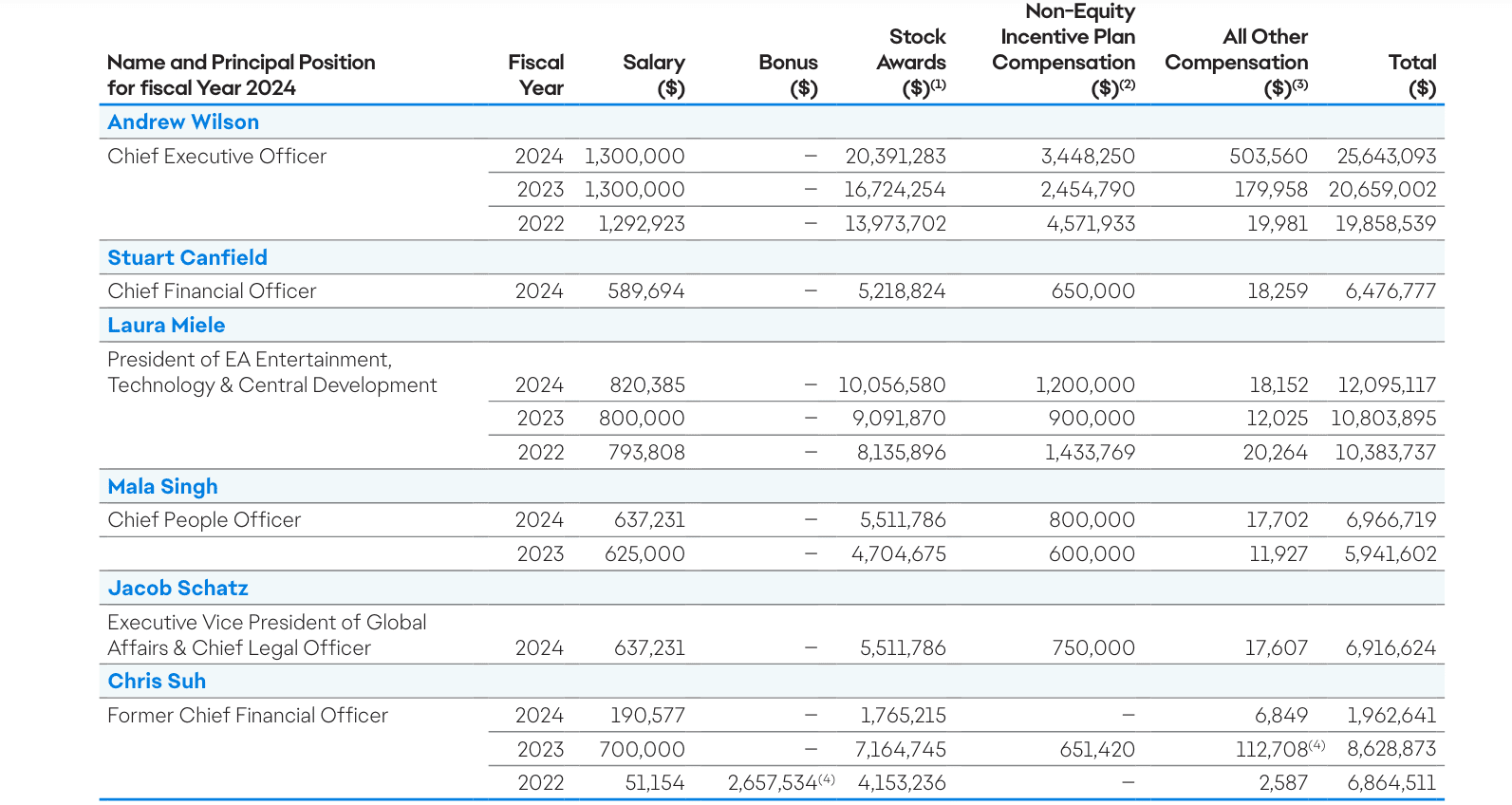Click the Fiscal Year column header
Image resolution: width=1512 pixels, height=805 pixels.
point(536,75)
